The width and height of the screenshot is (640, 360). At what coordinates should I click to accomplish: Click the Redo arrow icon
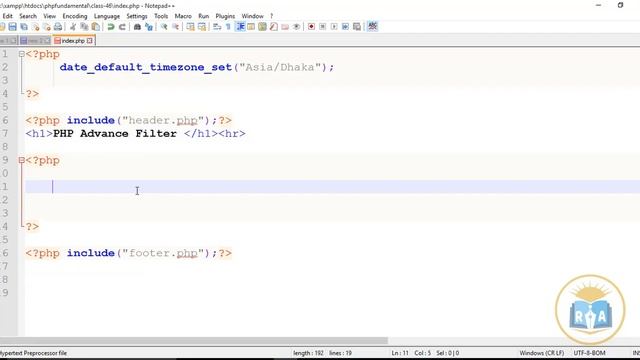point(122,27)
